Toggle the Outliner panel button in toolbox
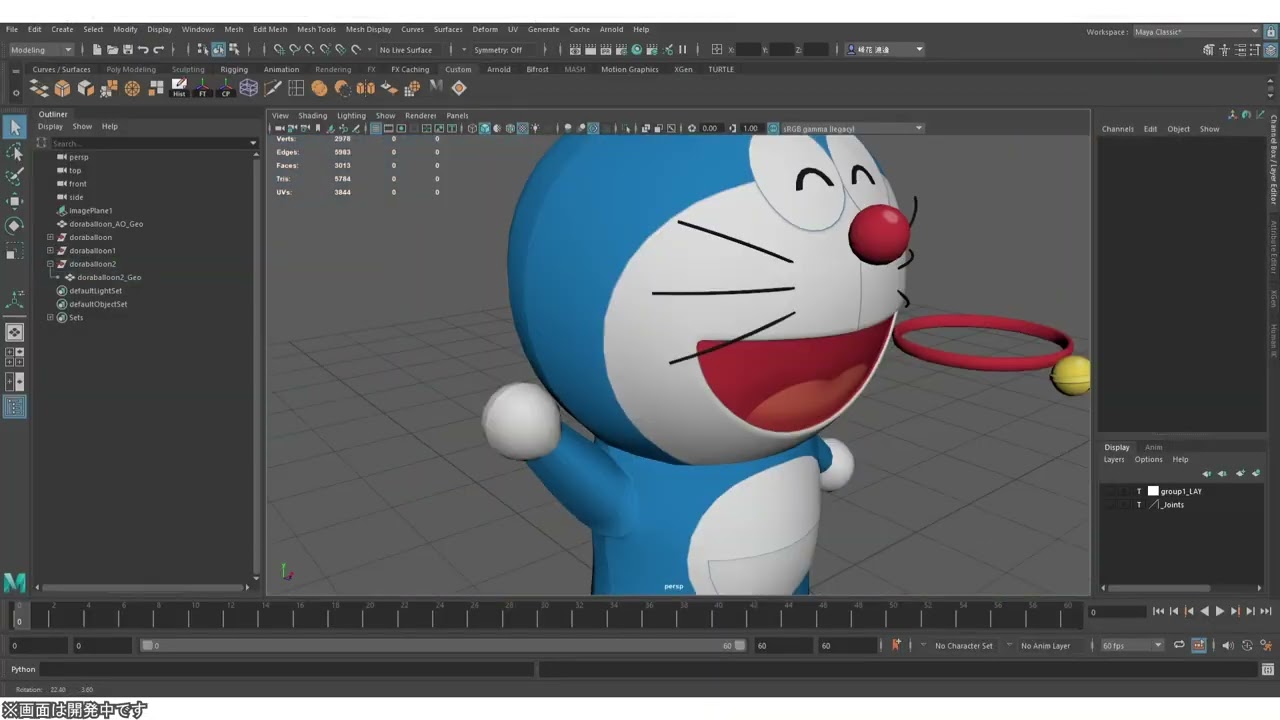 pyautogui.click(x=15, y=407)
